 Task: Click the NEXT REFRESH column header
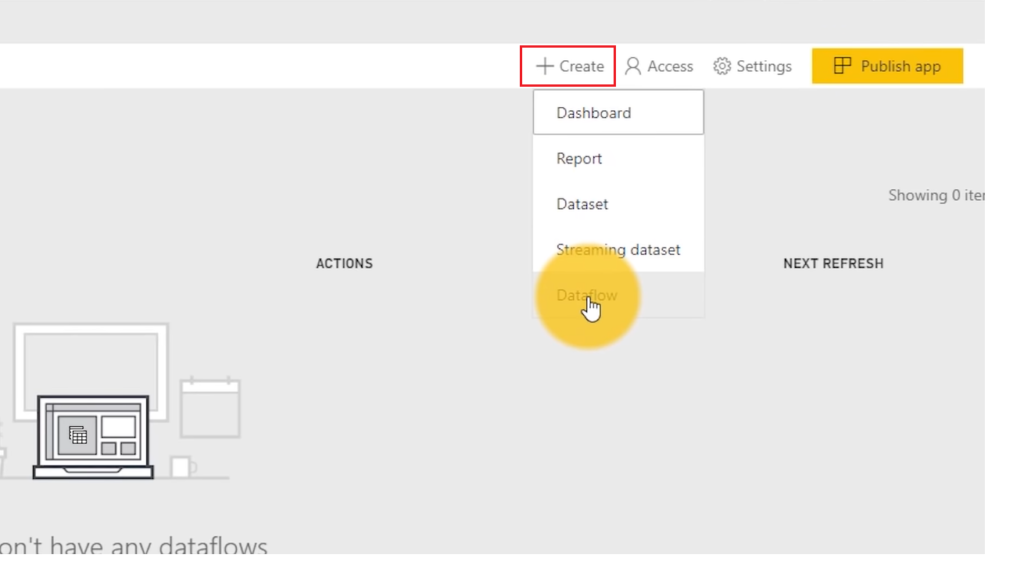(833, 264)
